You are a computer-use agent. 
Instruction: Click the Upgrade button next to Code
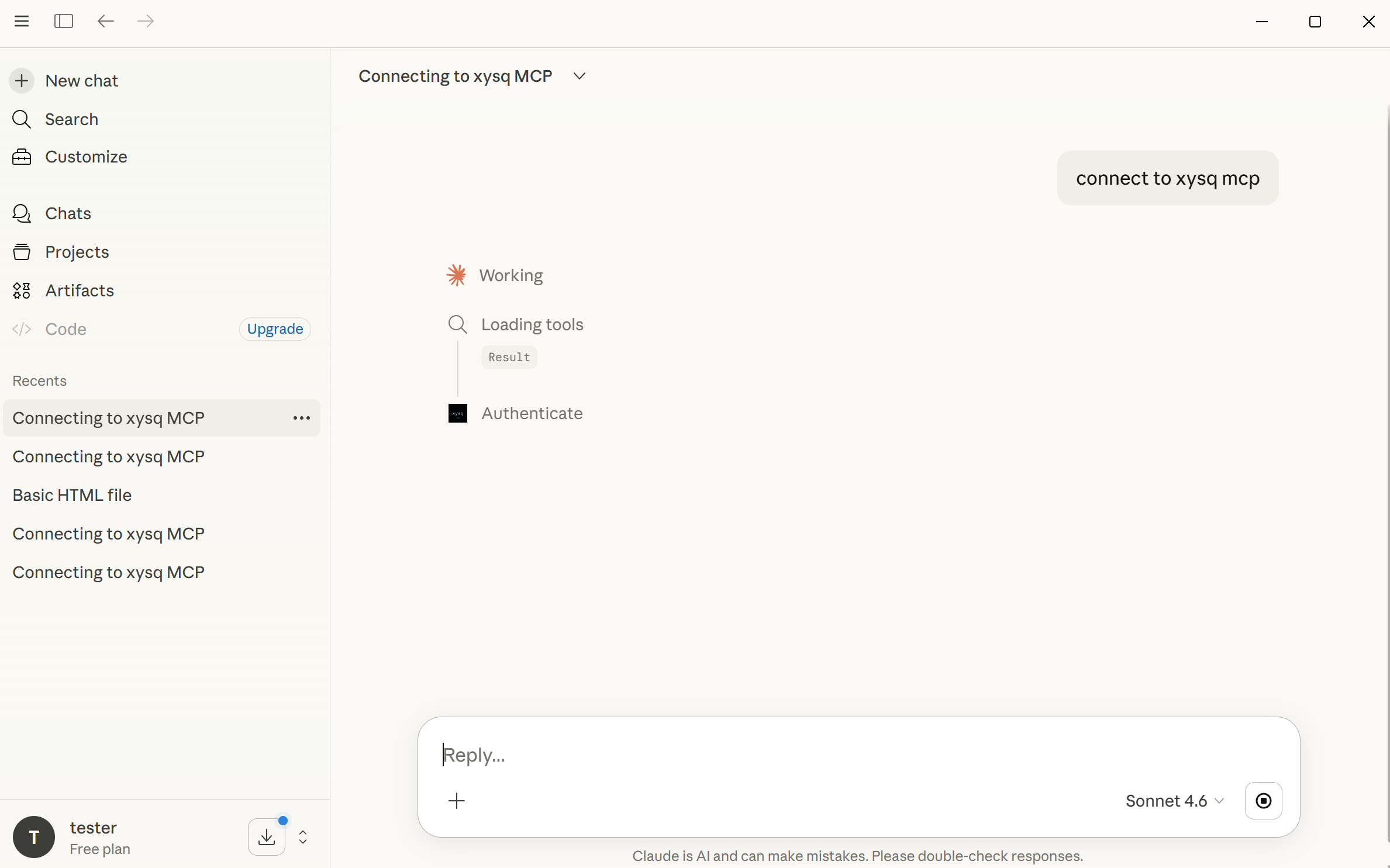click(x=275, y=329)
